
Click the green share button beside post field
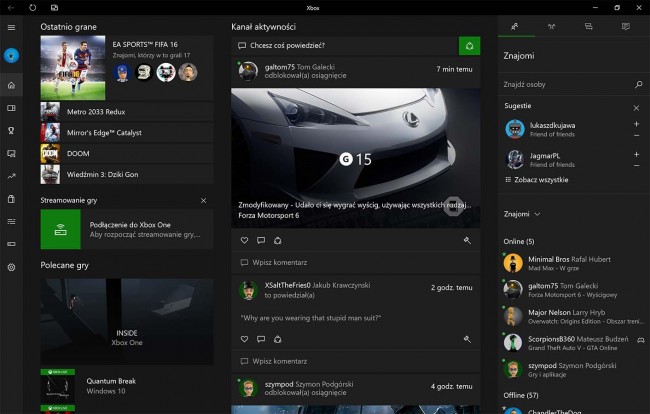(469, 46)
